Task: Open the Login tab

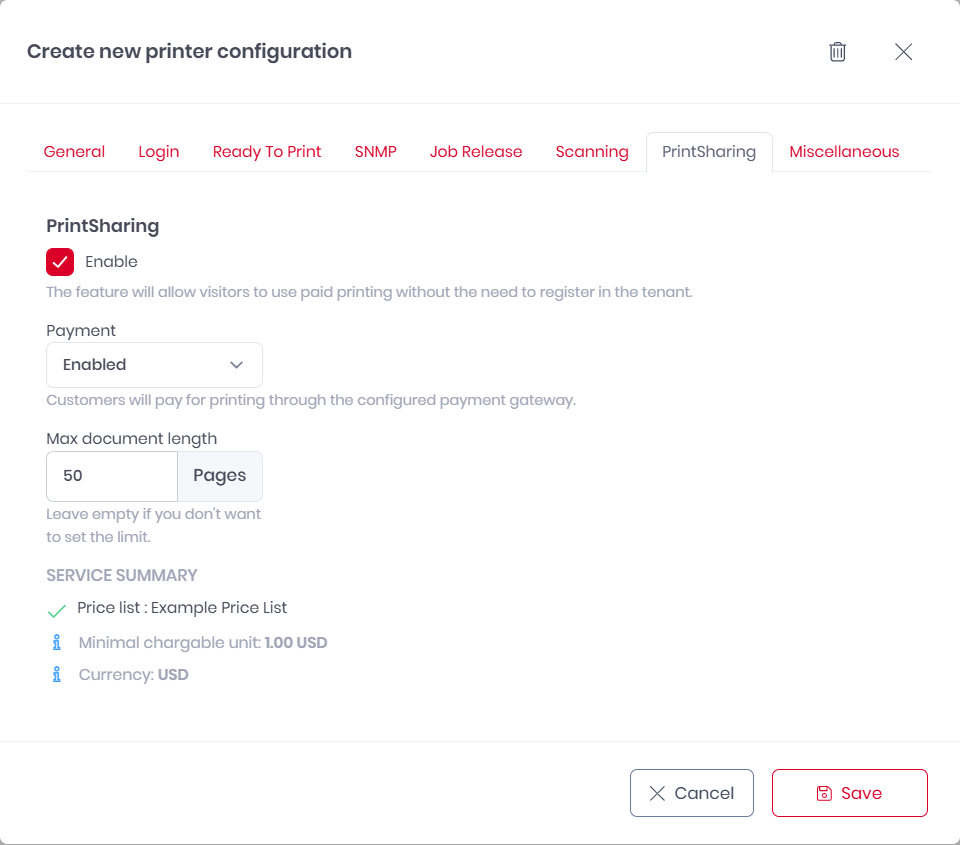Action: pos(159,152)
